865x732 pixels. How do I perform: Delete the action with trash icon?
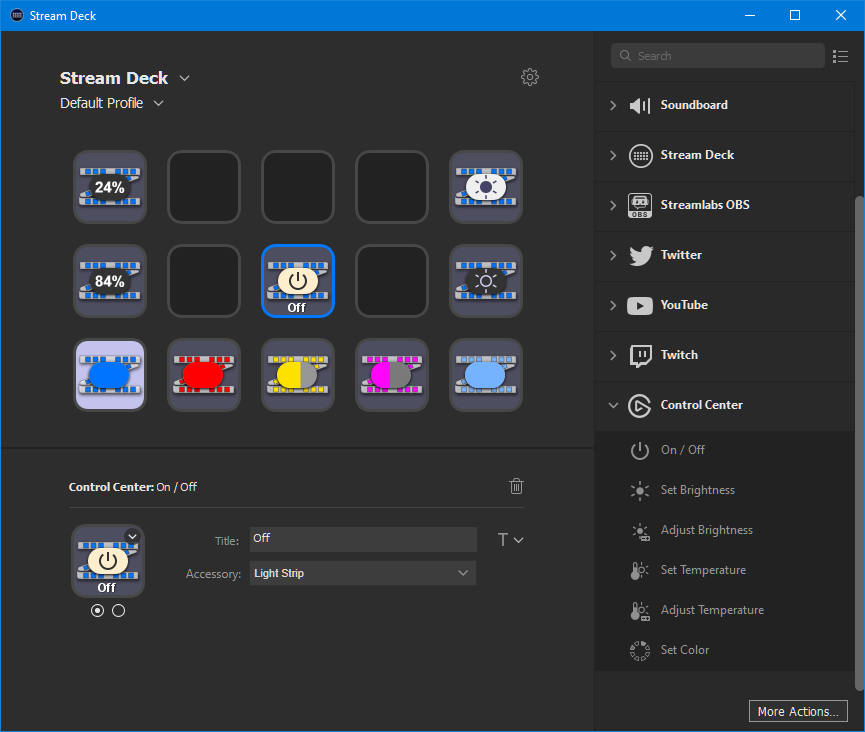click(x=516, y=486)
